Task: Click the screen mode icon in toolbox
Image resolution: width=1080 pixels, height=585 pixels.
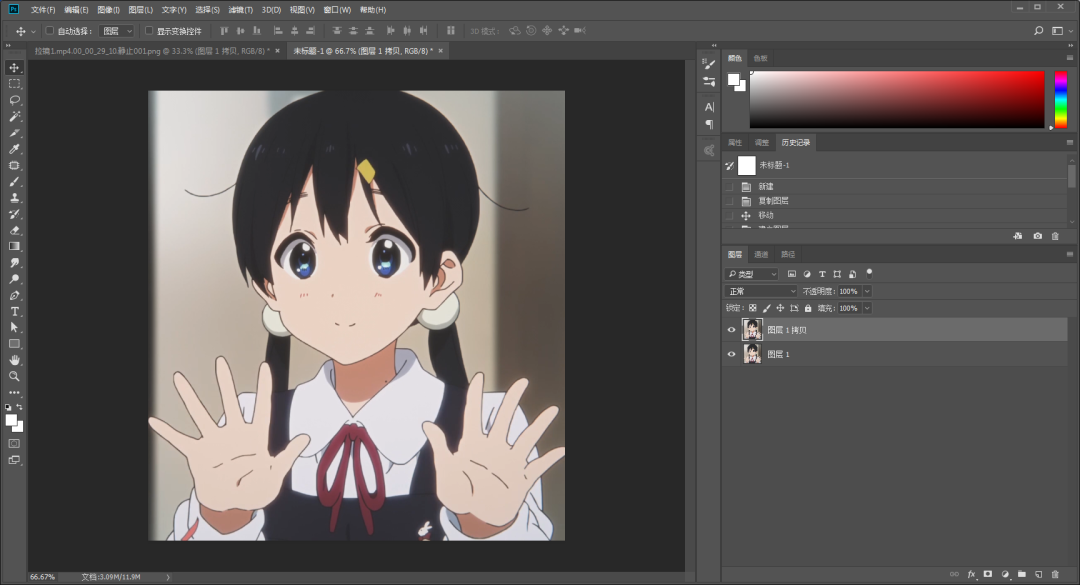Action: (x=14, y=460)
